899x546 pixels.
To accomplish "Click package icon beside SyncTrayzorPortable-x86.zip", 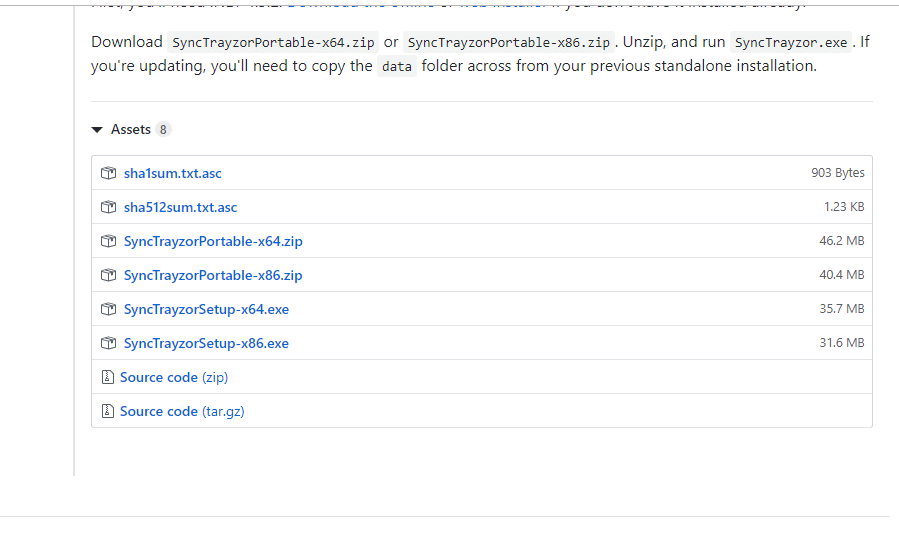I will coord(108,275).
